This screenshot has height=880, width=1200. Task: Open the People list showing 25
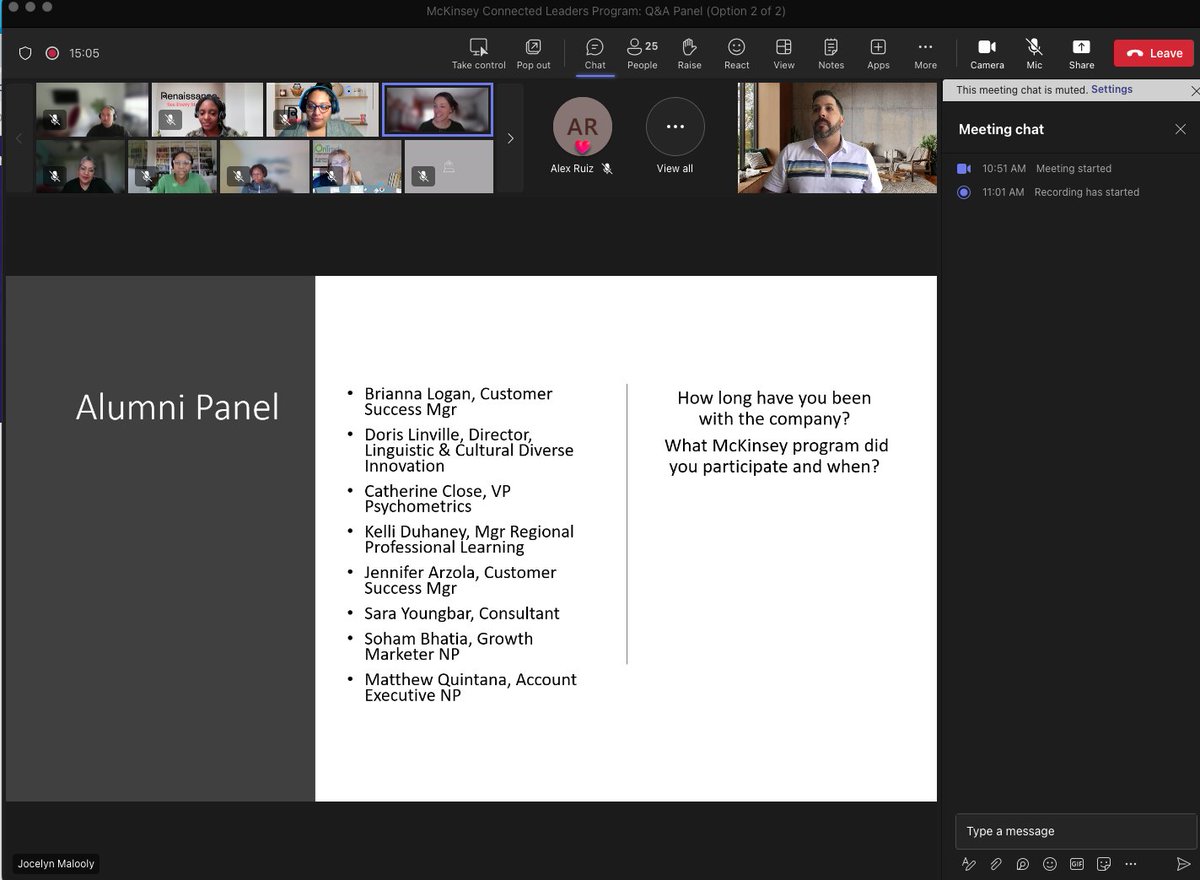click(x=642, y=54)
